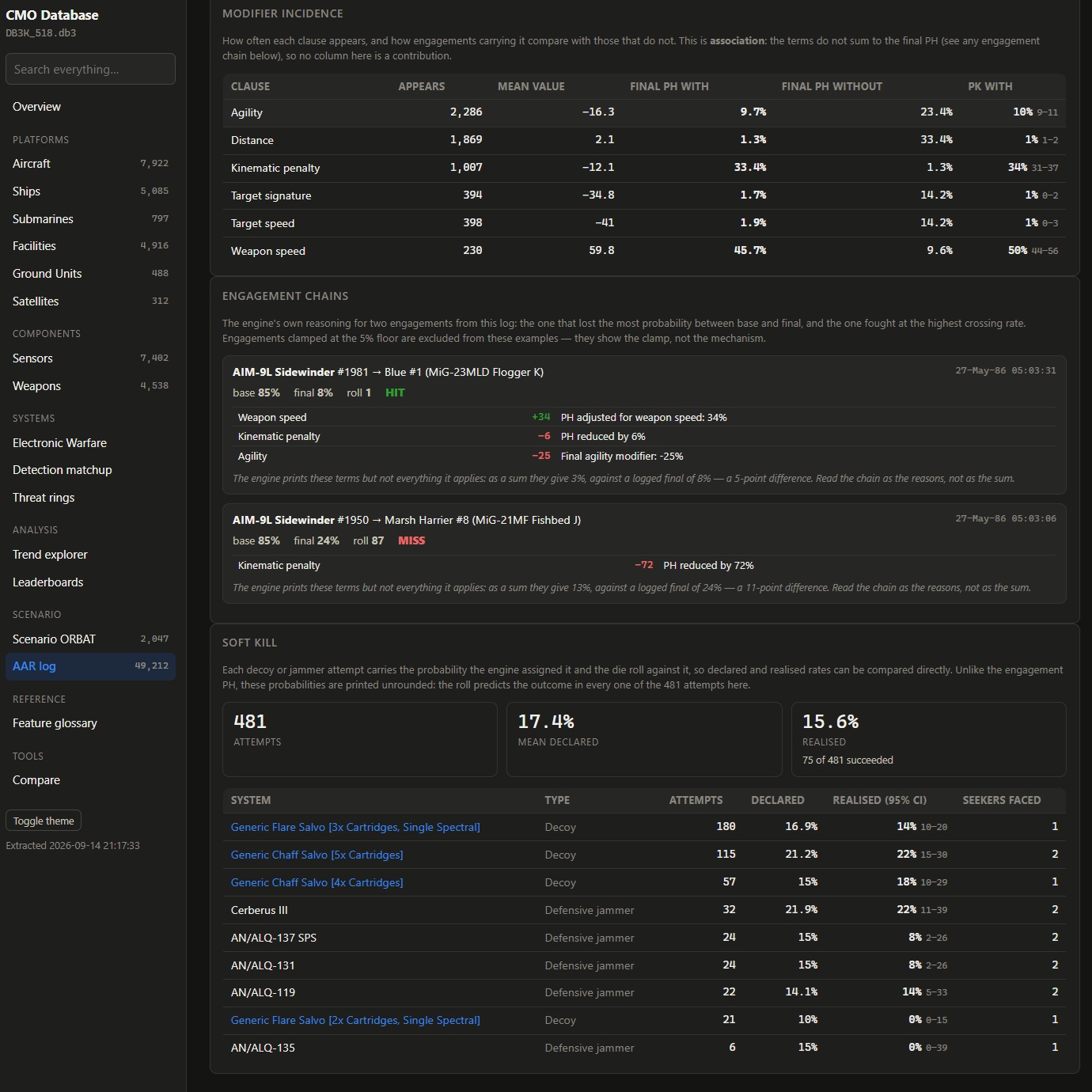The image size is (1092, 1092).
Task: Open the Detection matchup page
Action: [90, 470]
